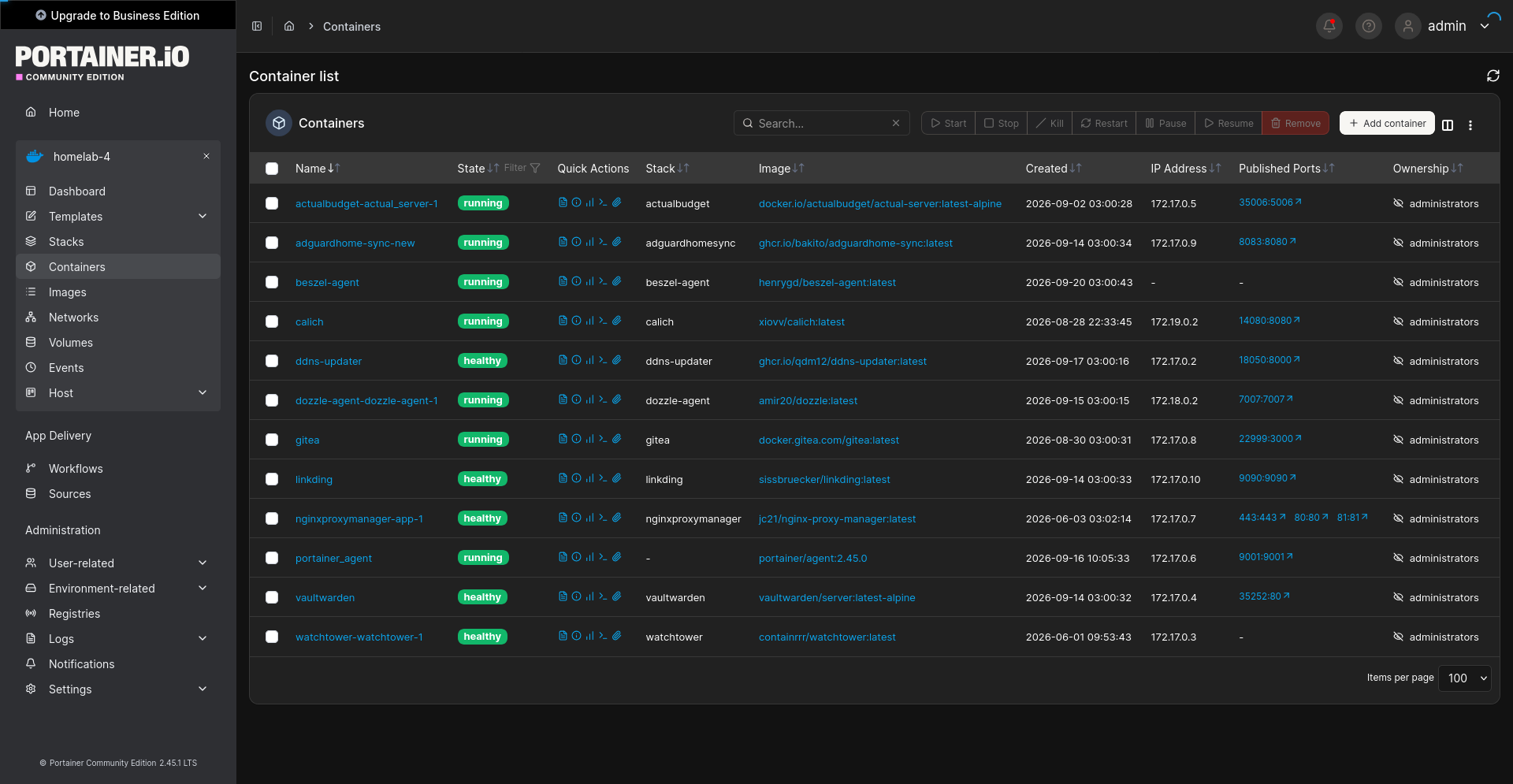
Task: Open logs for the calich container
Action: [563, 321]
